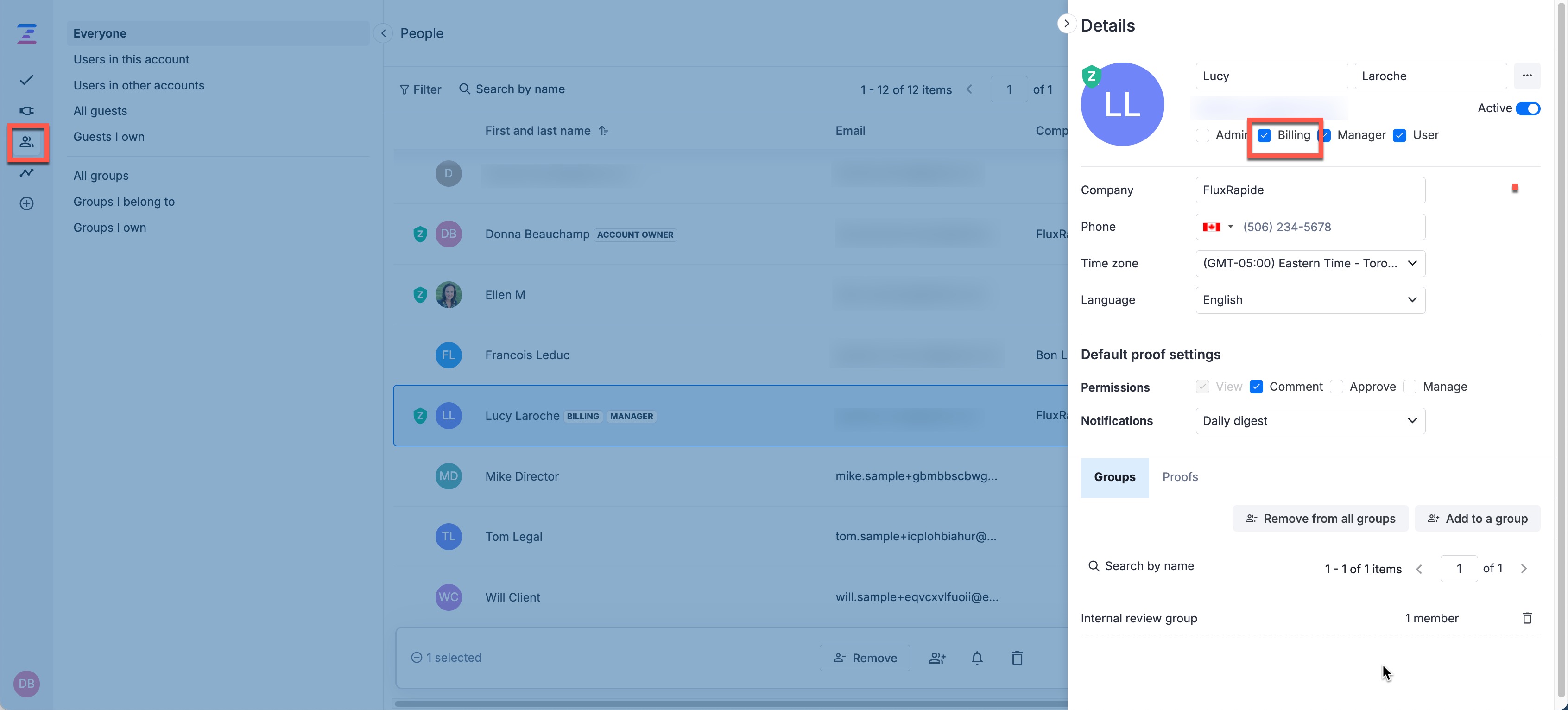Expand the Notifications Daily digest dropdown
The height and width of the screenshot is (710, 1568).
[1310, 421]
